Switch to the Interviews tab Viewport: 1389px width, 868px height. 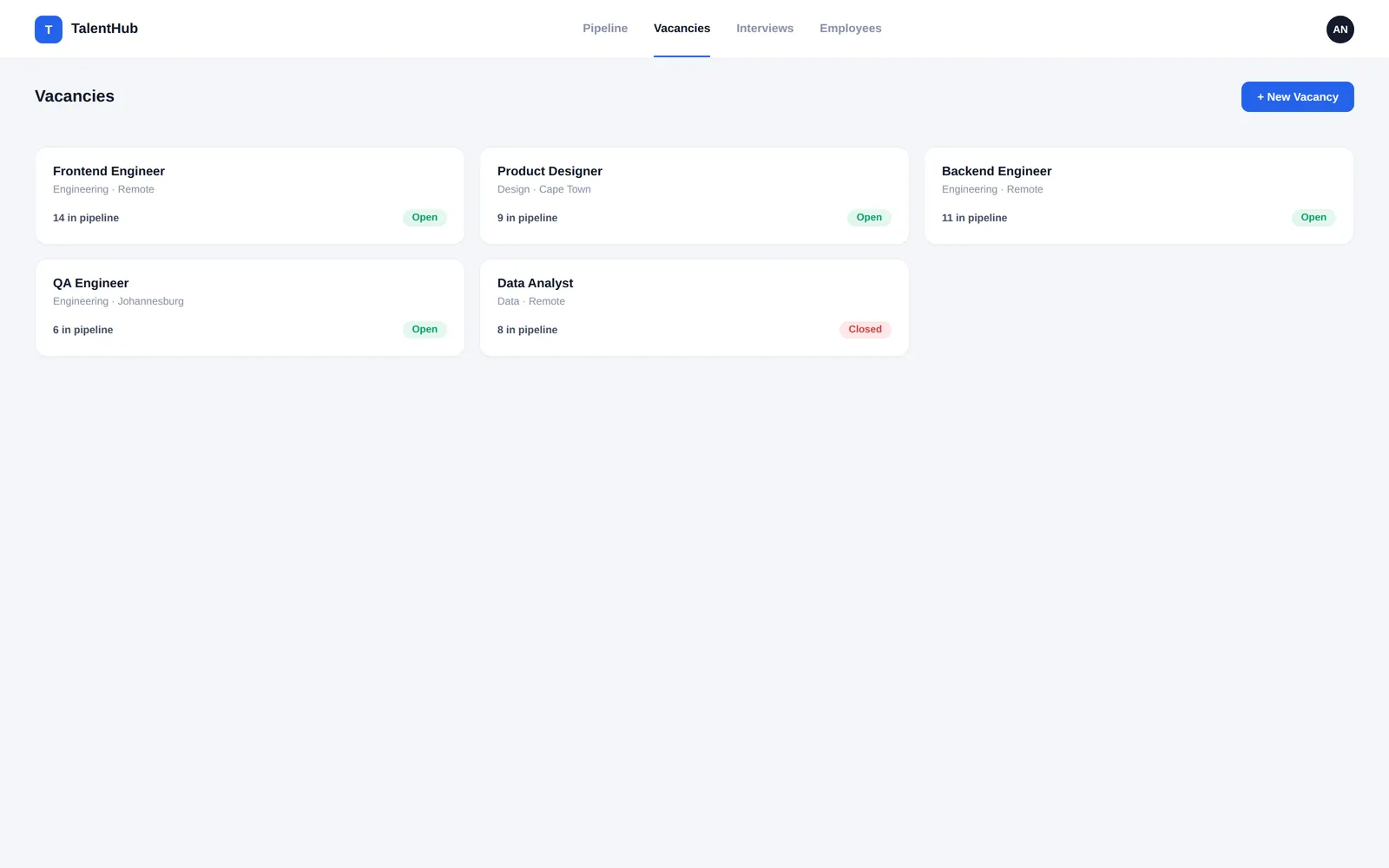click(x=765, y=29)
